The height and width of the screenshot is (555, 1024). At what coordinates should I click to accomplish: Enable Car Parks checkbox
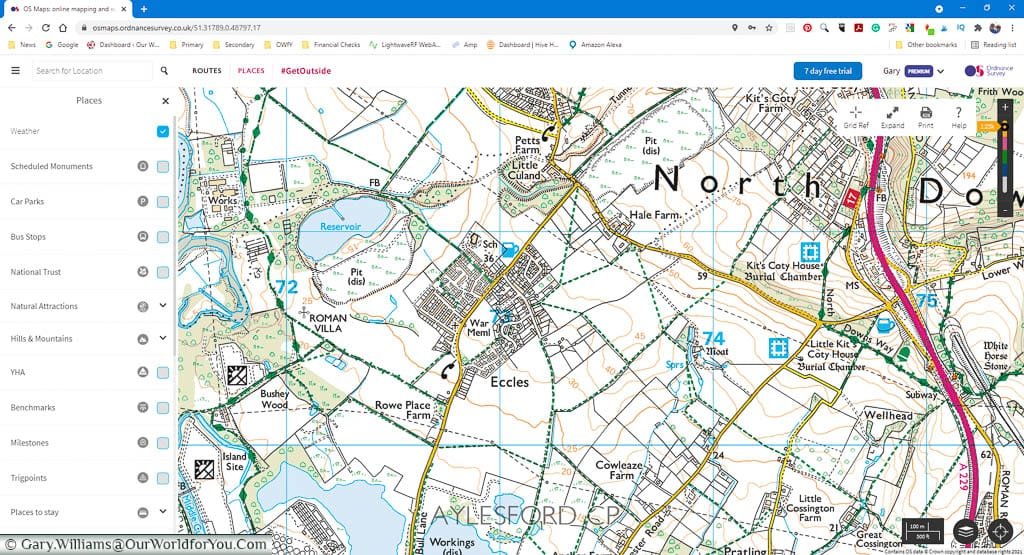pos(163,202)
